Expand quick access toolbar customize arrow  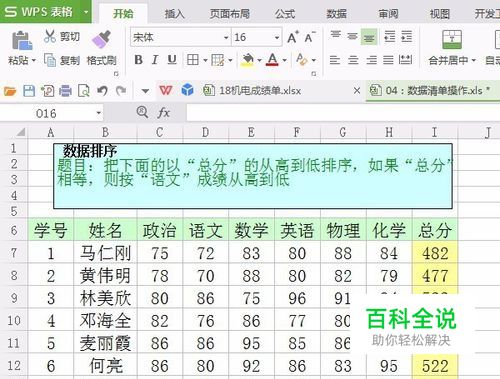[145, 91]
